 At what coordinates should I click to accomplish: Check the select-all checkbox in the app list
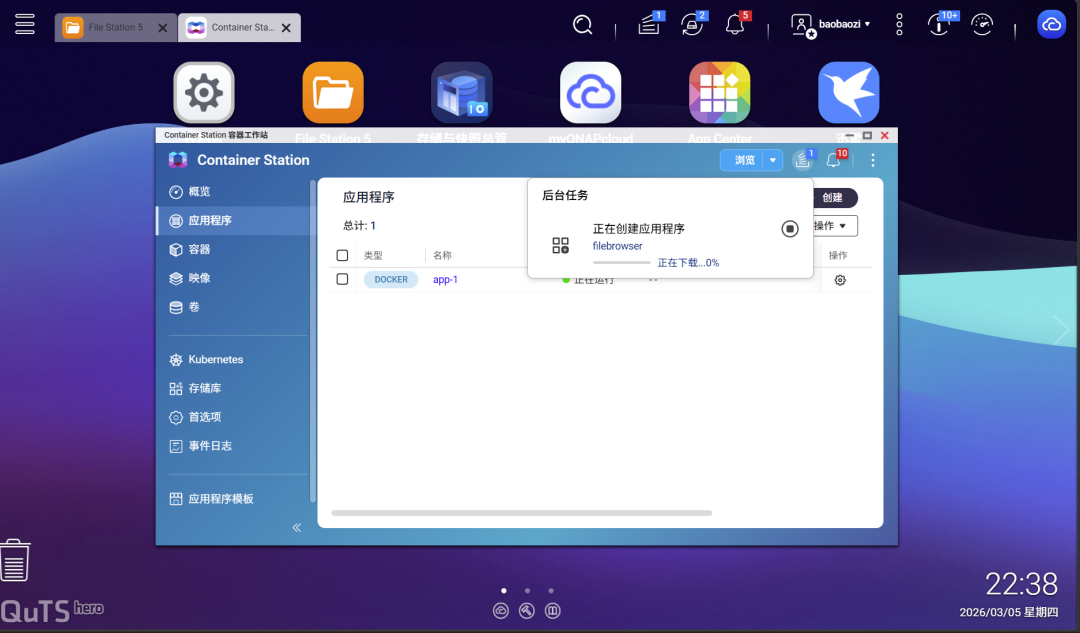pos(342,255)
